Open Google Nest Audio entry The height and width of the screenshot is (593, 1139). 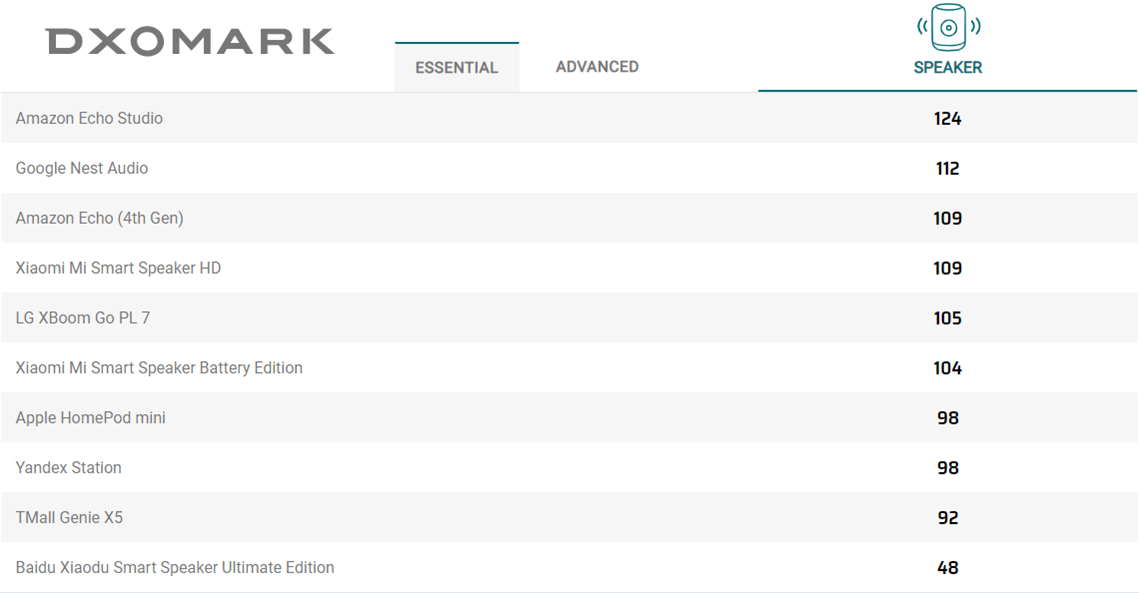(82, 168)
